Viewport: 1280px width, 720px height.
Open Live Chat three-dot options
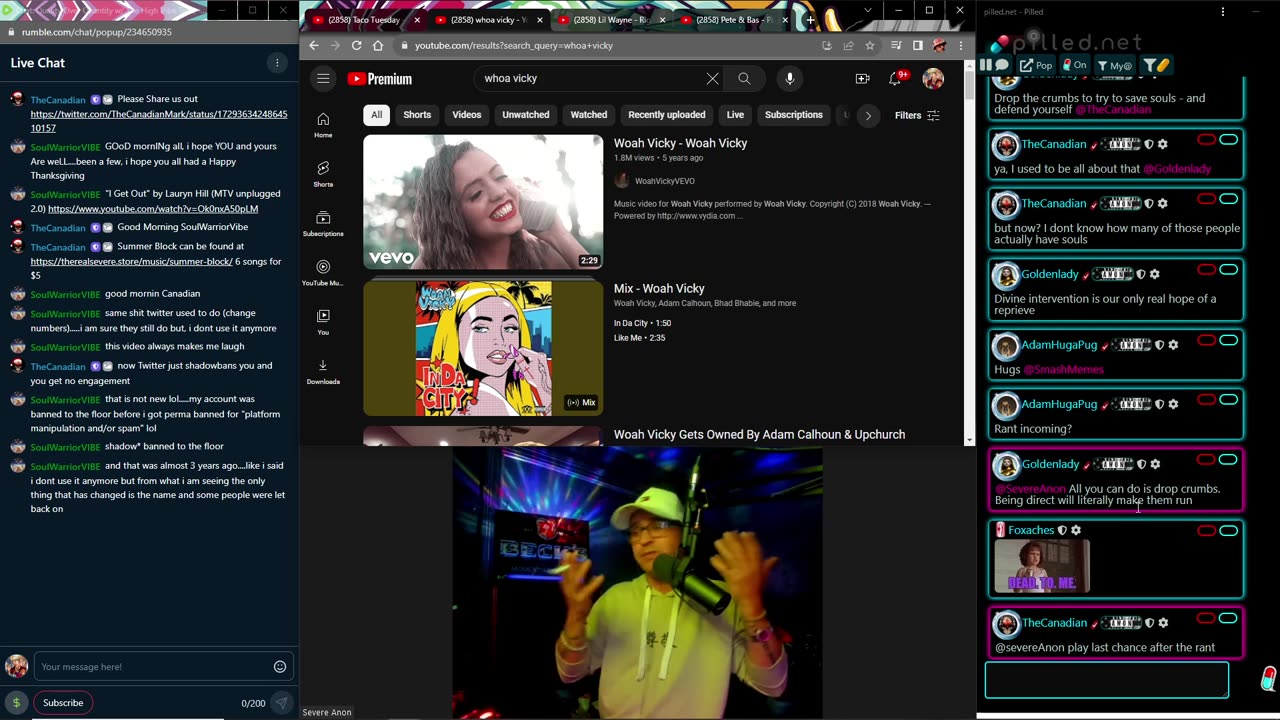point(277,62)
